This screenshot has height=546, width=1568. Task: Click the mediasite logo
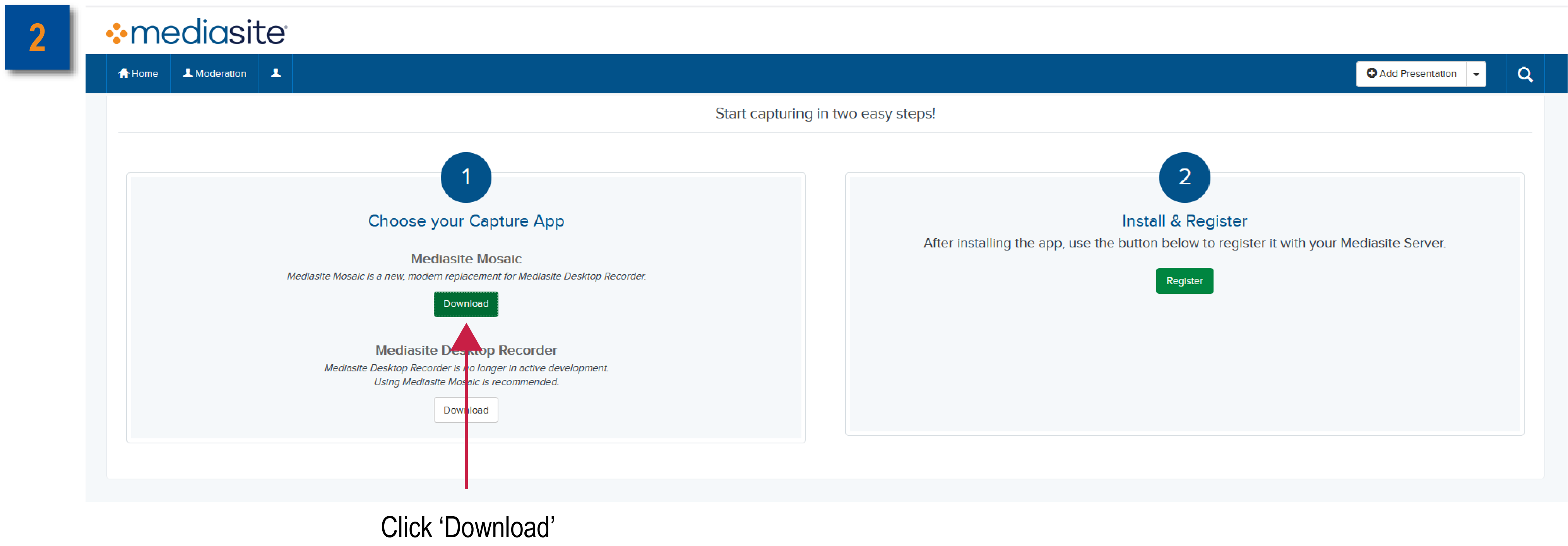[x=196, y=32]
